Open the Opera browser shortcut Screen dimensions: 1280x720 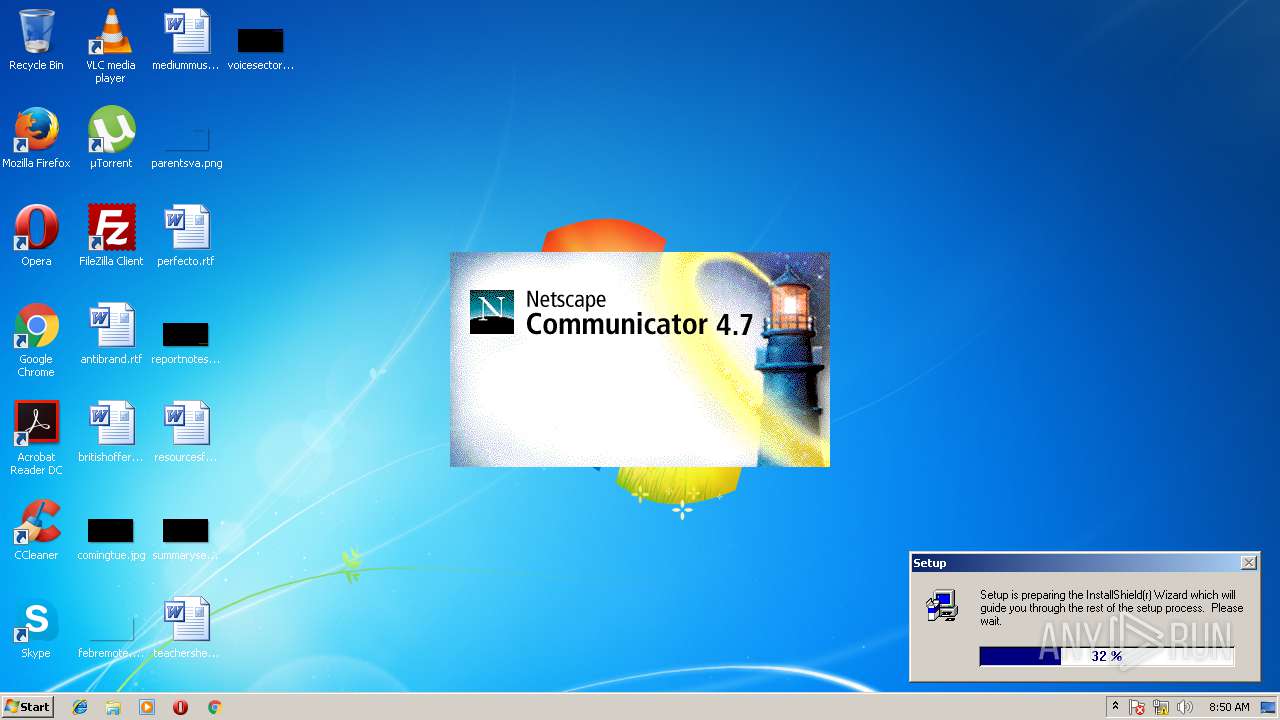36,236
